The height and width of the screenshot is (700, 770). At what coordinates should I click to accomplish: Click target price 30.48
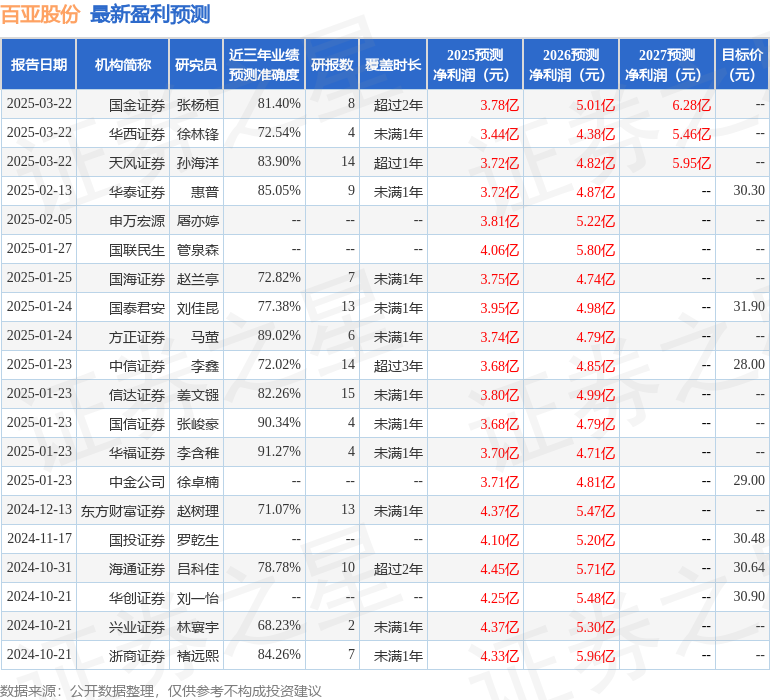(x=749, y=538)
